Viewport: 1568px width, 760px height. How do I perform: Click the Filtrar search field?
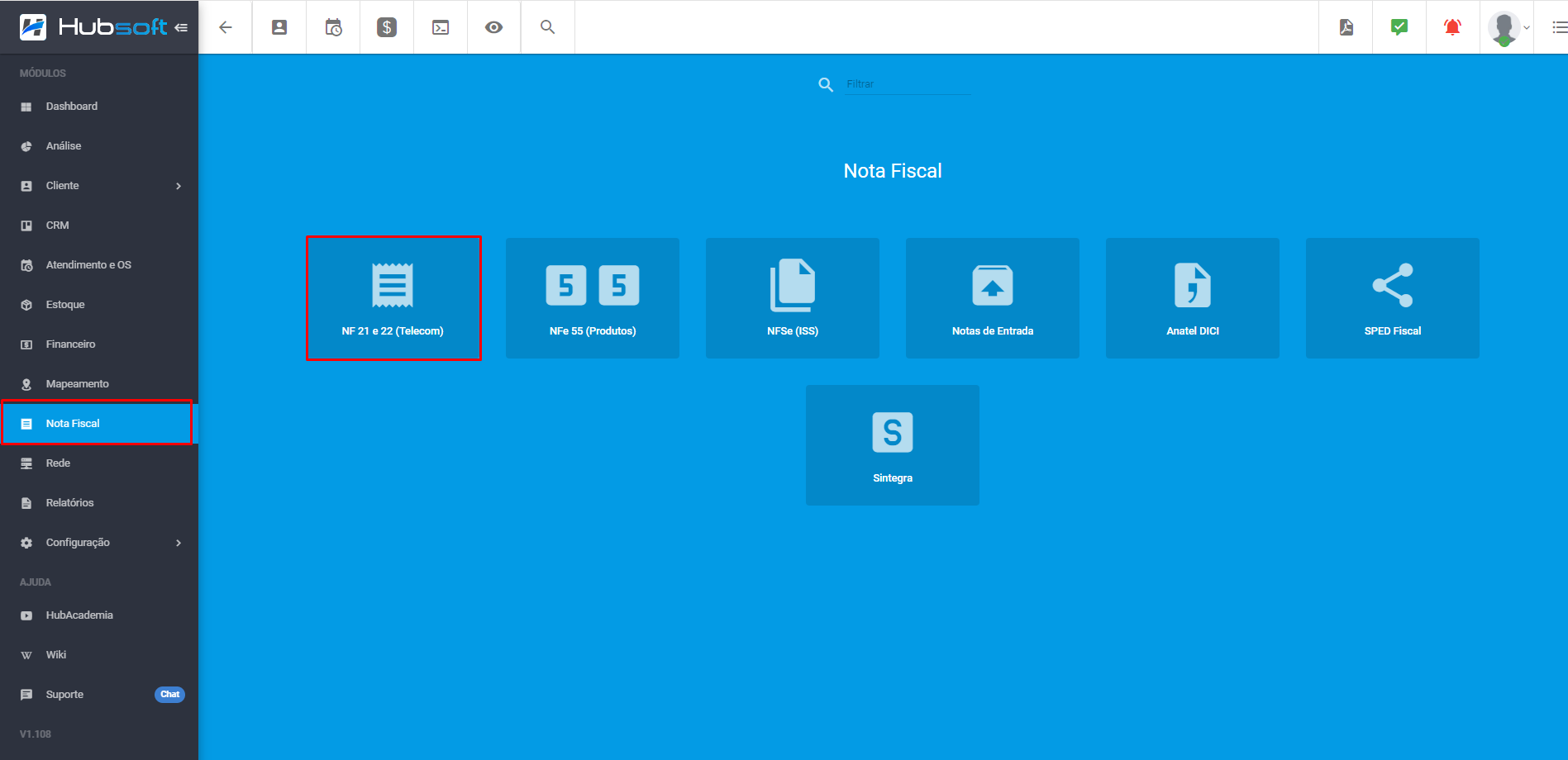pos(908,84)
